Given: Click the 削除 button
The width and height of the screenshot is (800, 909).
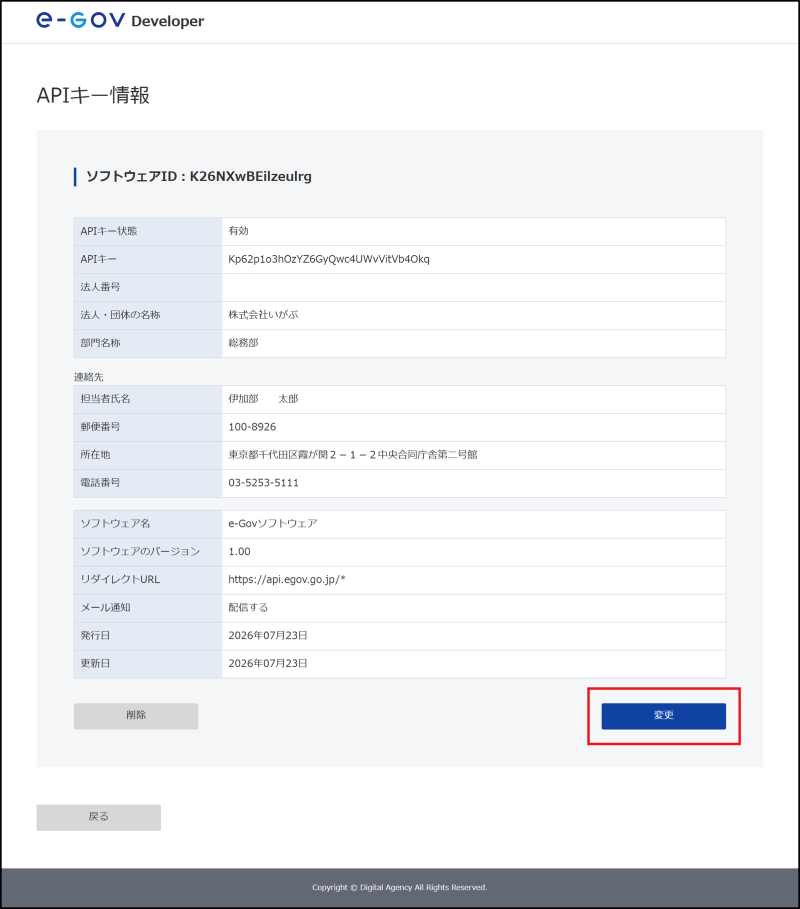Looking at the screenshot, I should click(x=136, y=716).
